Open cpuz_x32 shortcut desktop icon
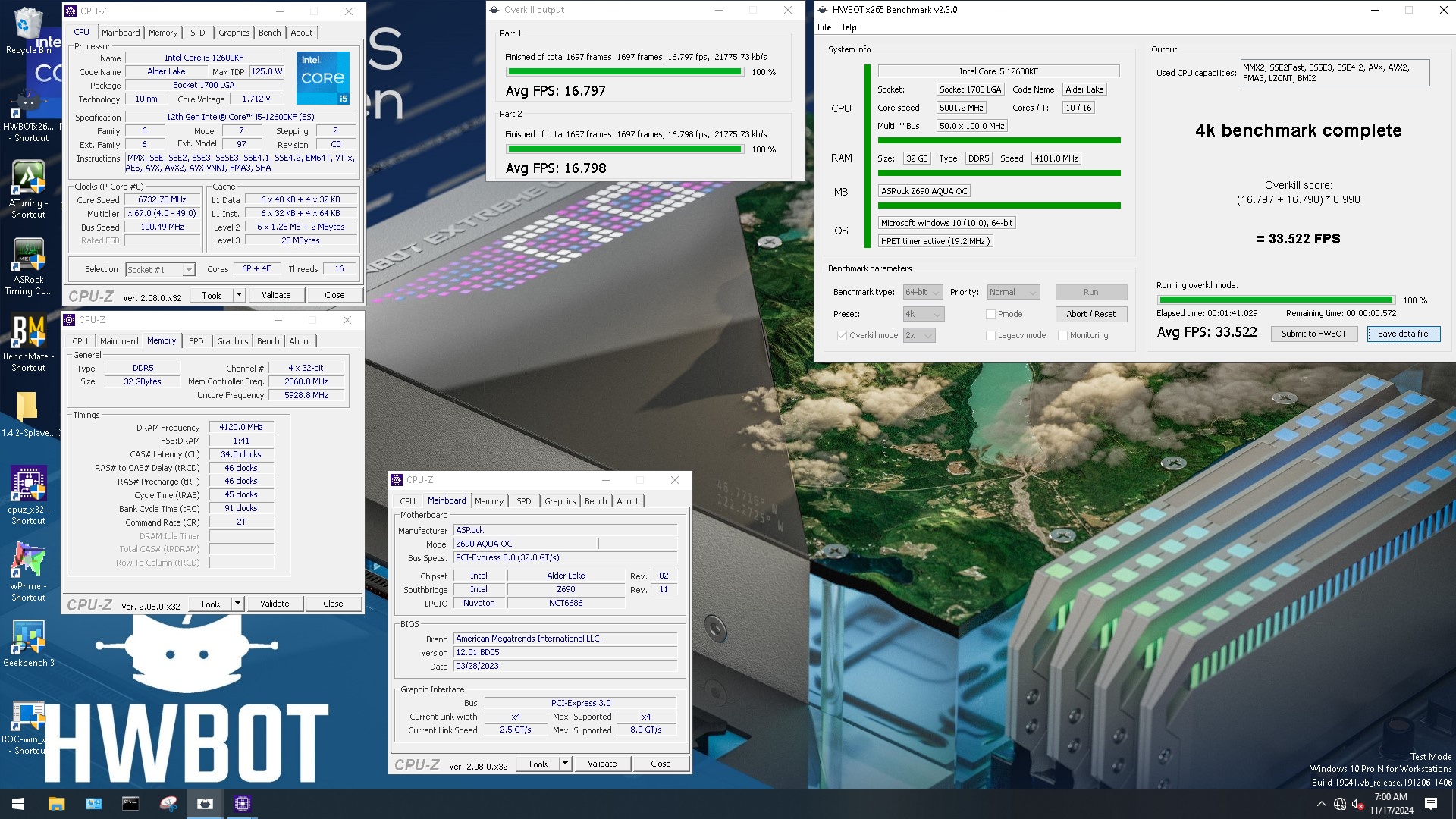This screenshot has height=819, width=1456. (x=28, y=496)
